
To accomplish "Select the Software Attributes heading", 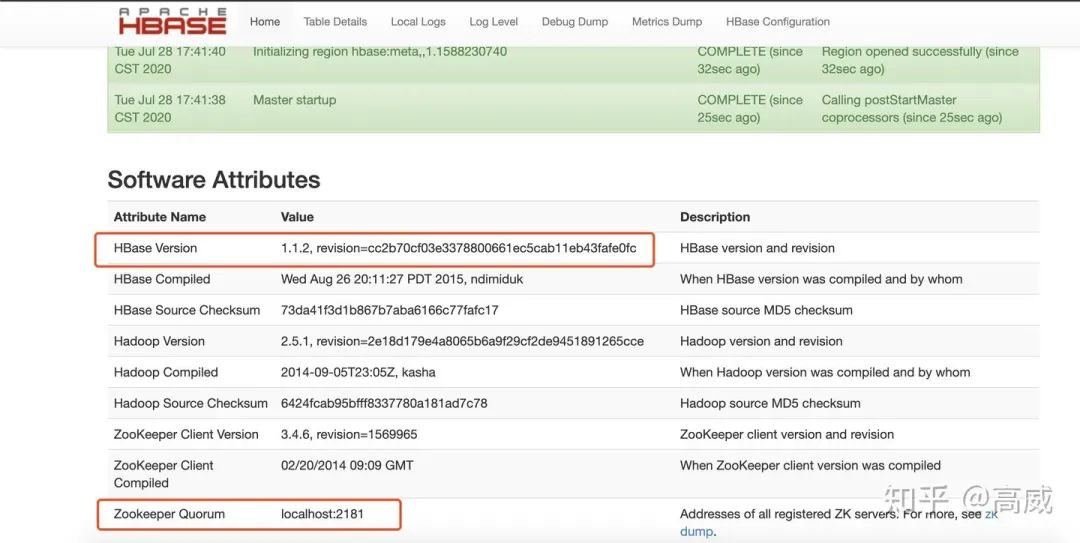I will 214,179.
